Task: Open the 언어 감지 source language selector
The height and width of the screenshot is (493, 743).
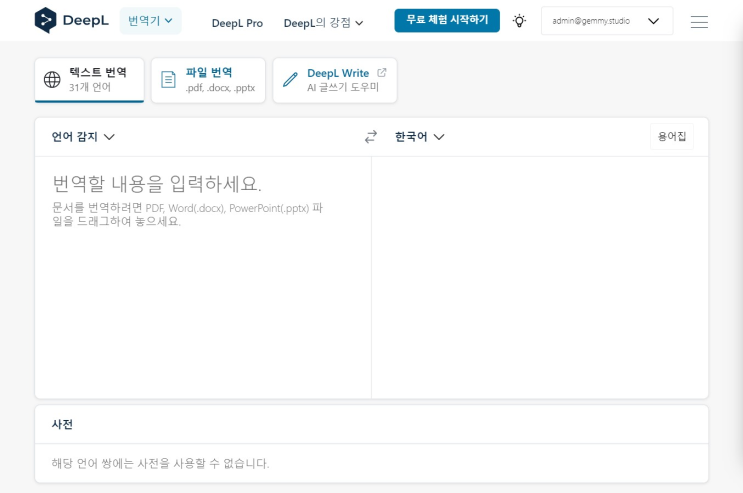Action: coord(83,137)
